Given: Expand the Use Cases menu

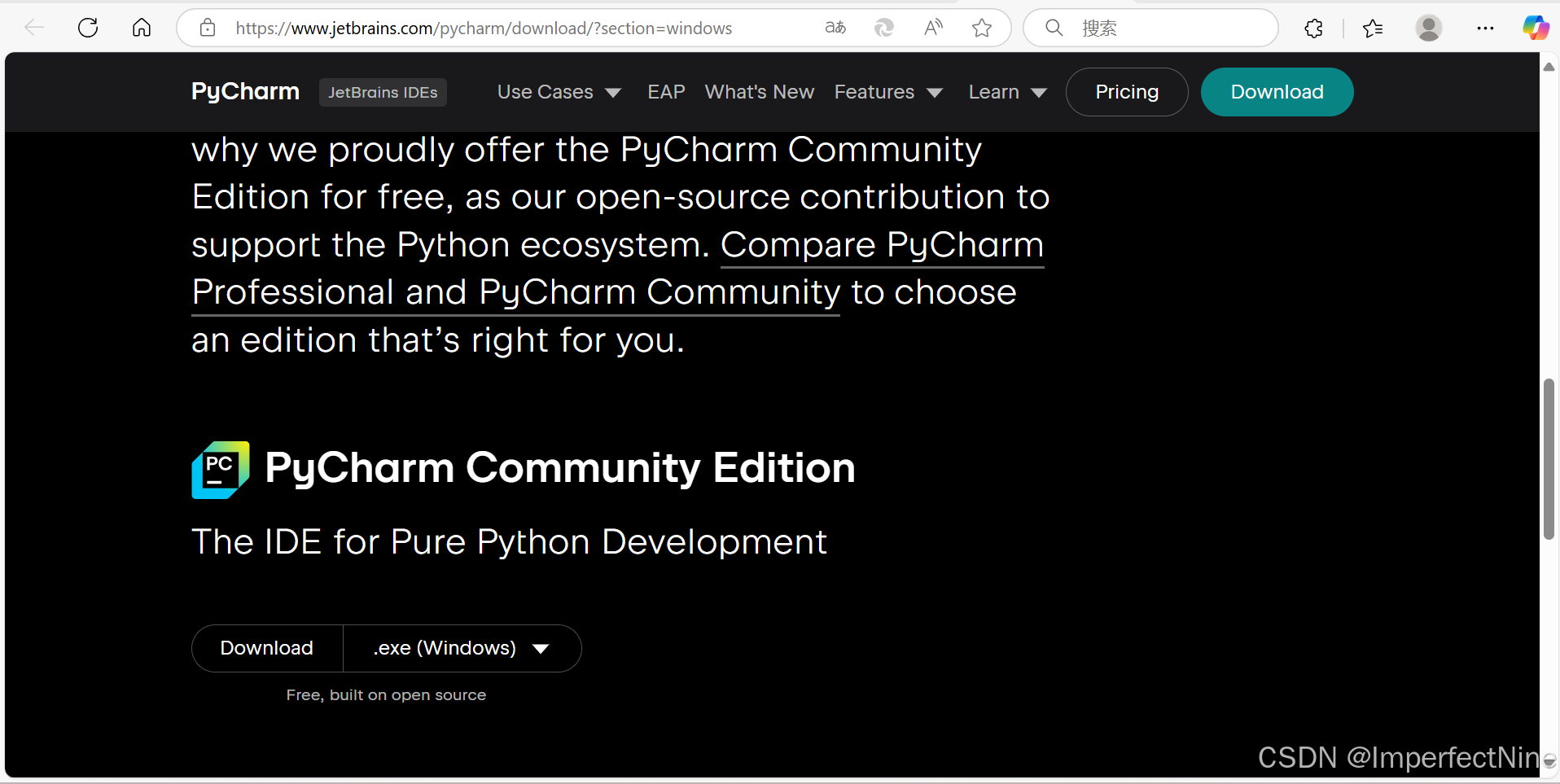Looking at the screenshot, I should click(x=559, y=92).
